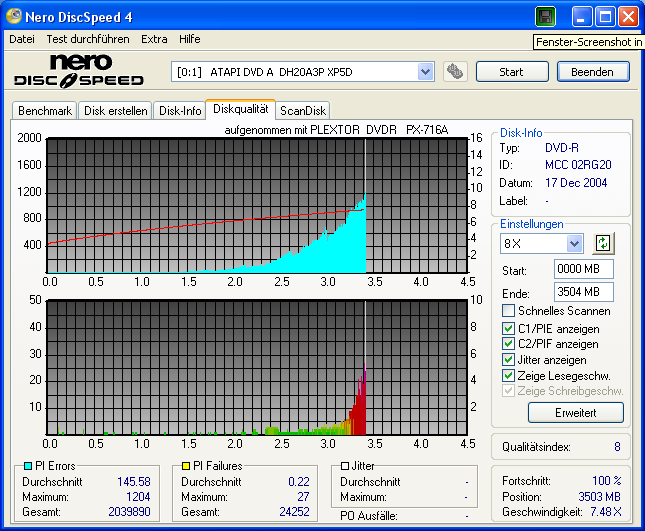
Task: Uncheck C1/PIE anzeigen
Action: point(509,328)
